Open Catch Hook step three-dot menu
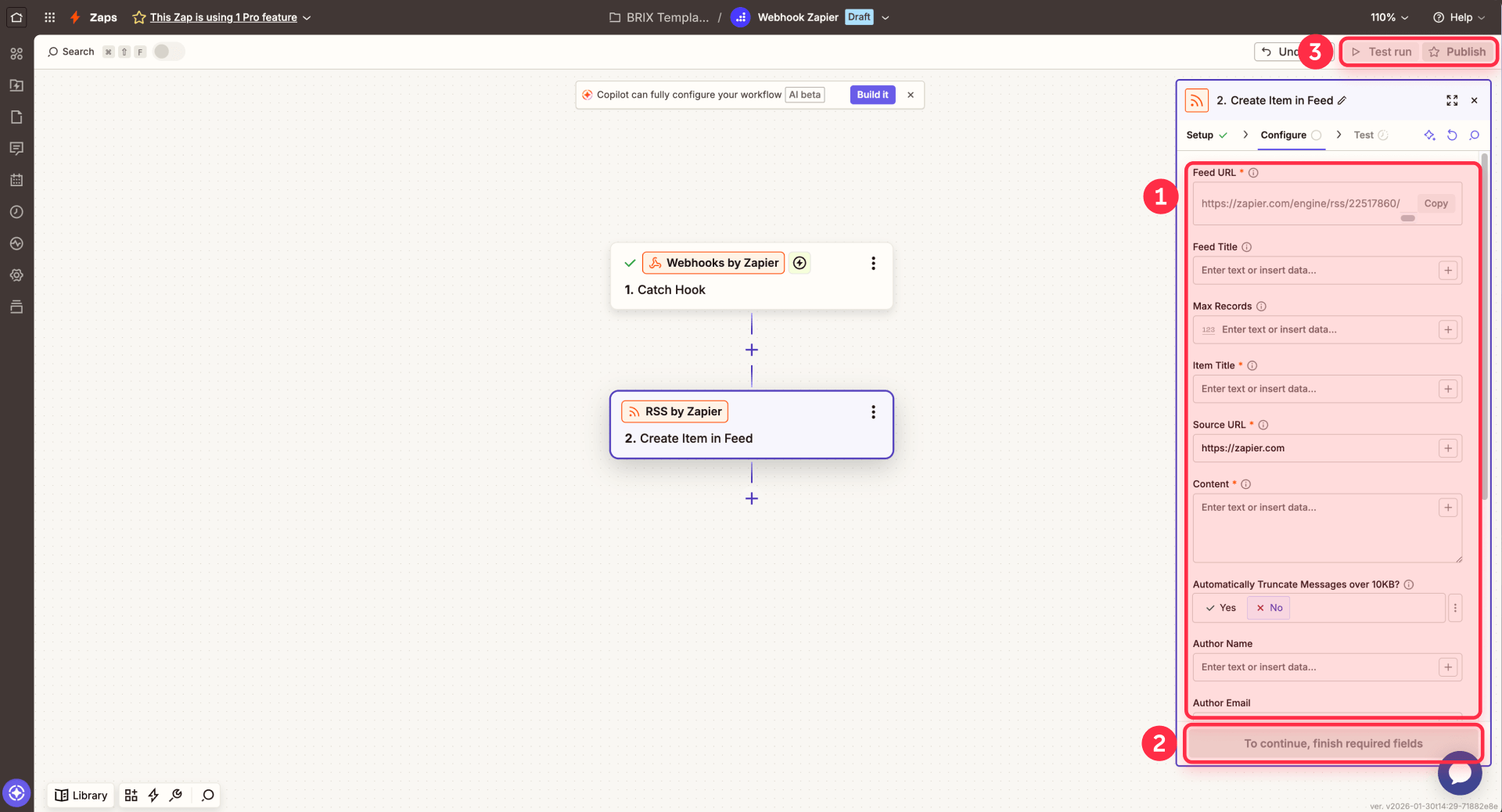1502x812 pixels. click(873, 264)
